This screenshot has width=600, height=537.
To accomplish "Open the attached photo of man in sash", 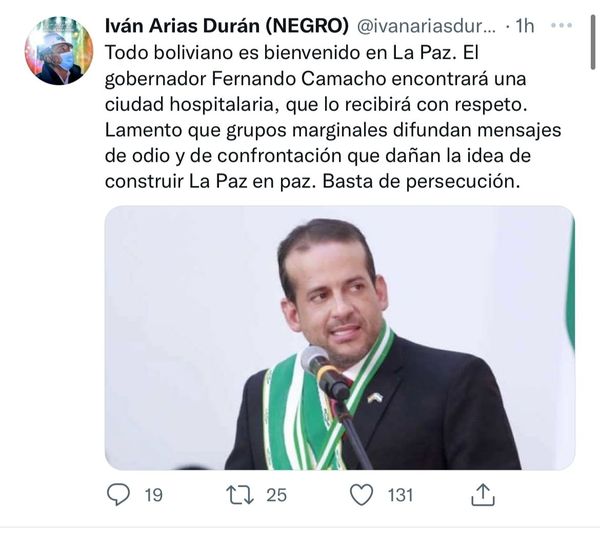I will (x=340, y=338).
